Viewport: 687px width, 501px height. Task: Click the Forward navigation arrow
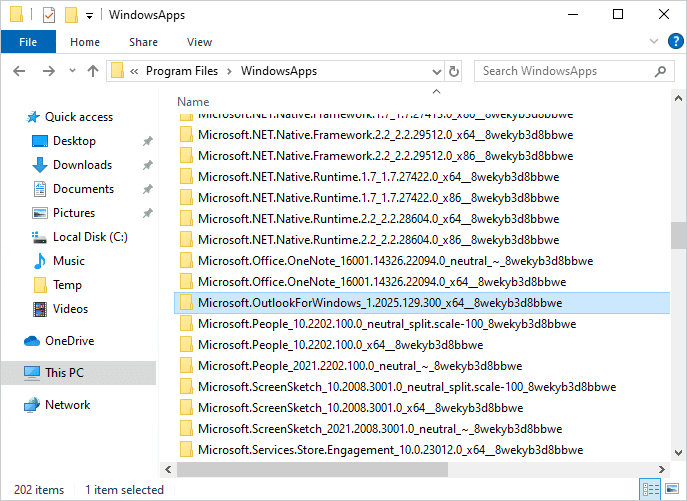[49, 71]
